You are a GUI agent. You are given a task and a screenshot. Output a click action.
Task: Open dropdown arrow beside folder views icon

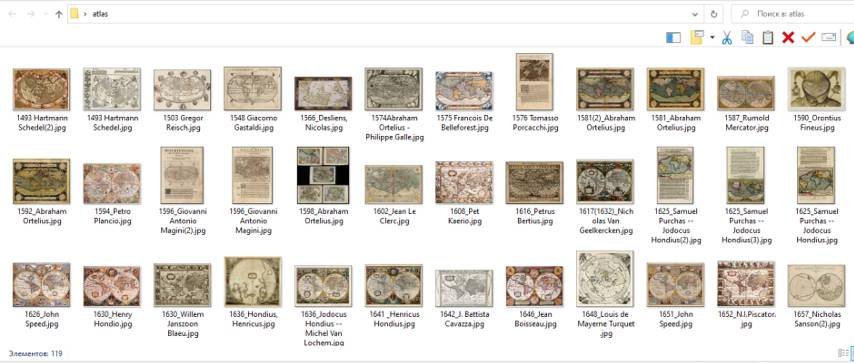712,38
